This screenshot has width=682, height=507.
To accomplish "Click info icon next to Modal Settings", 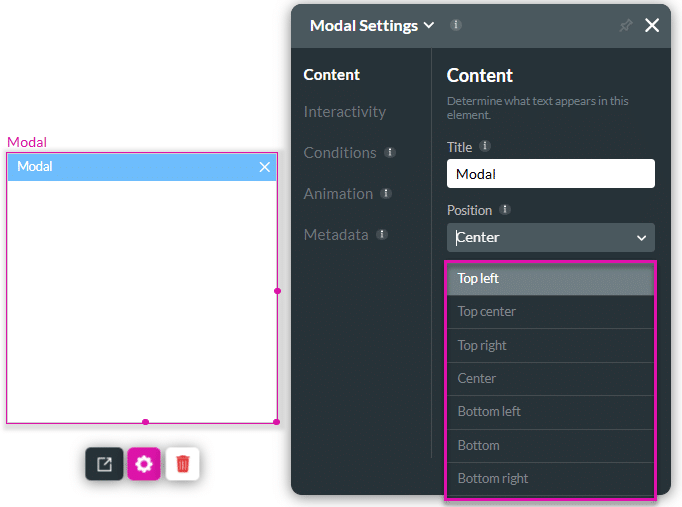I will [x=456, y=25].
